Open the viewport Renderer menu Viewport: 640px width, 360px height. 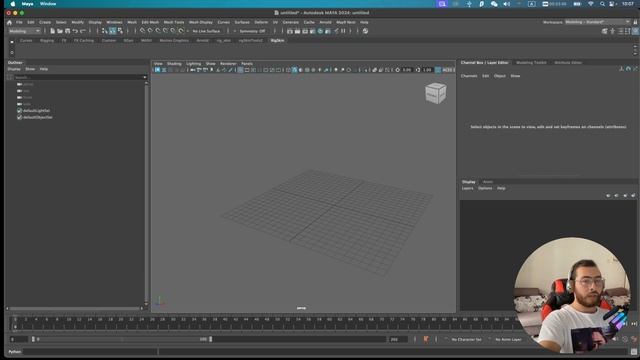point(228,64)
